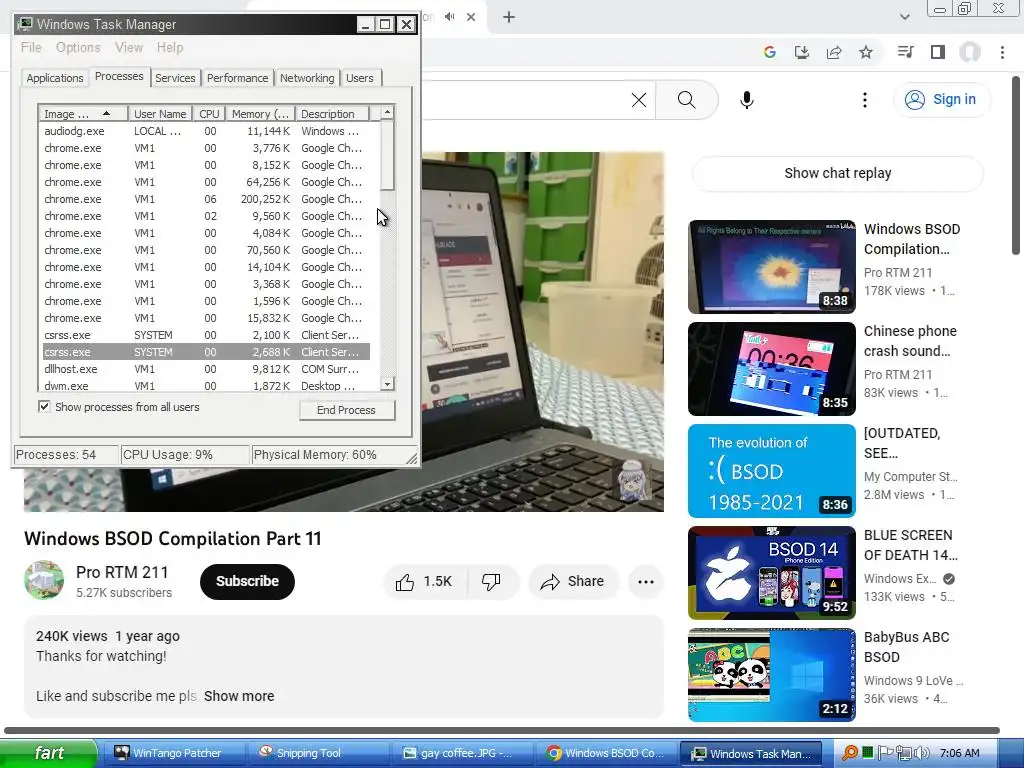Click the horizontal page scrollbar
Image resolution: width=1024 pixels, height=768 pixels.
502,731
